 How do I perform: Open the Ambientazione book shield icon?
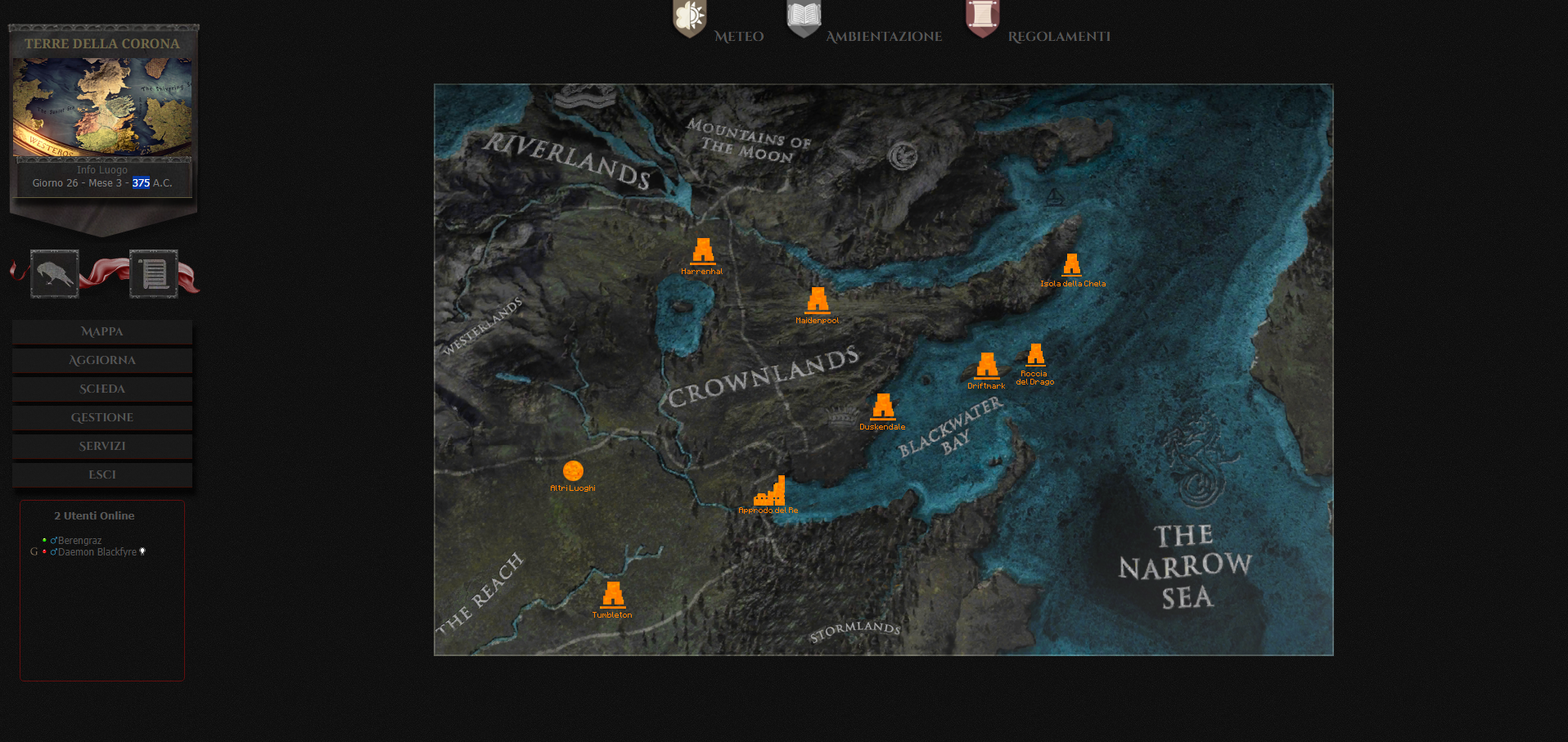coord(804,18)
